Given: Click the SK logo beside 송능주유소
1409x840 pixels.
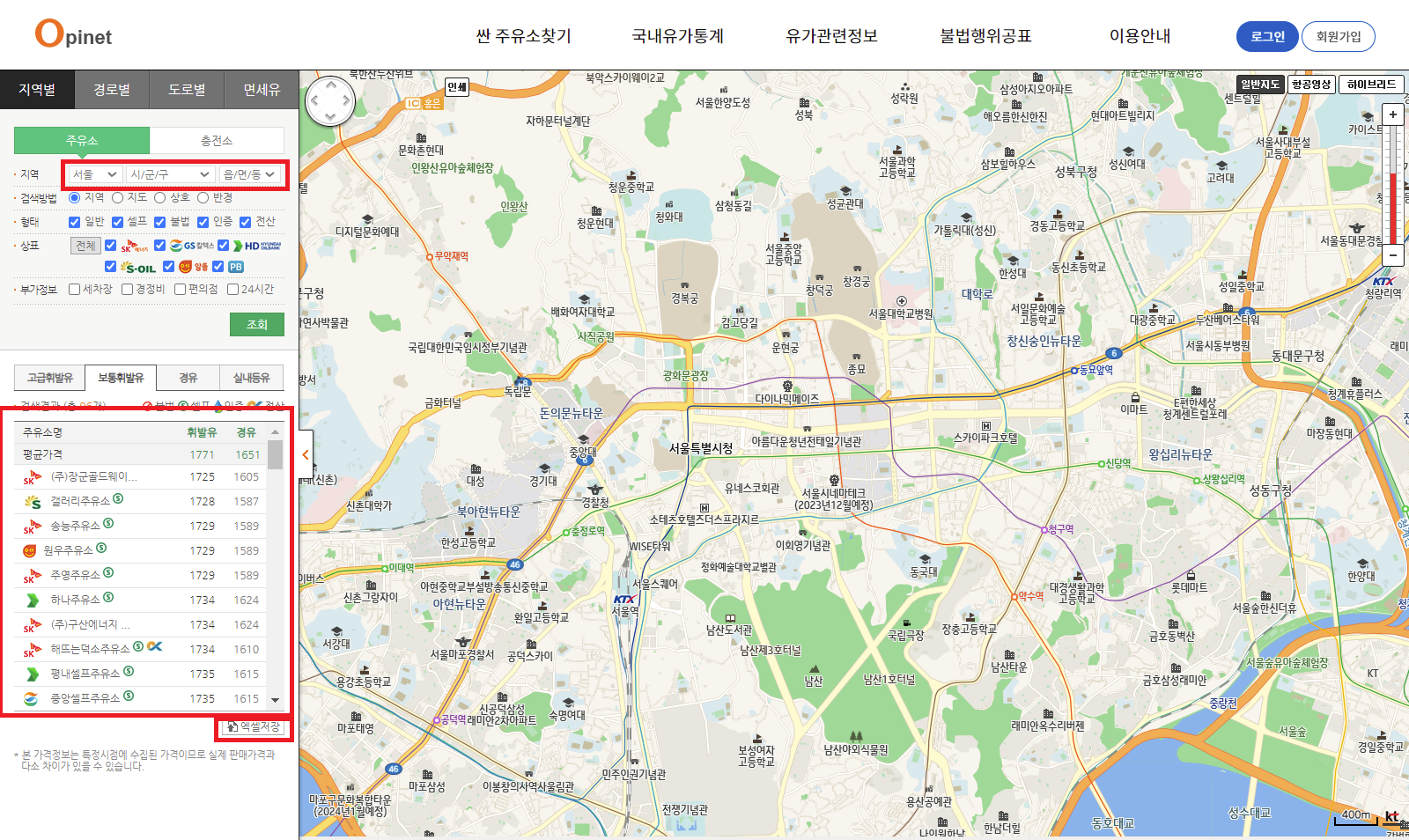Looking at the screenshot, I should 33,527.
